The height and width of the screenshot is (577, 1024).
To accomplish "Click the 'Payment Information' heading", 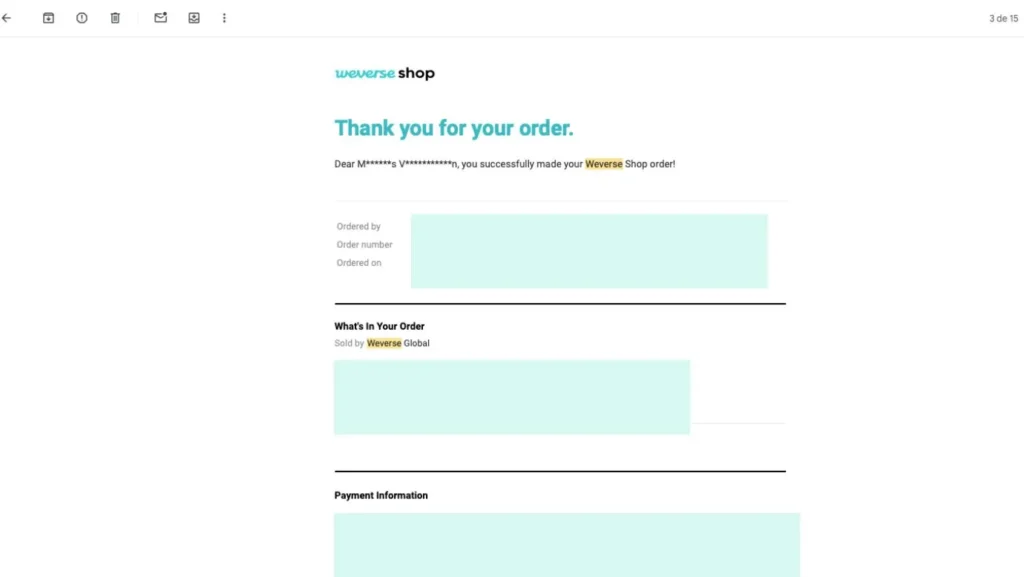I will click(x=381, y=495).
